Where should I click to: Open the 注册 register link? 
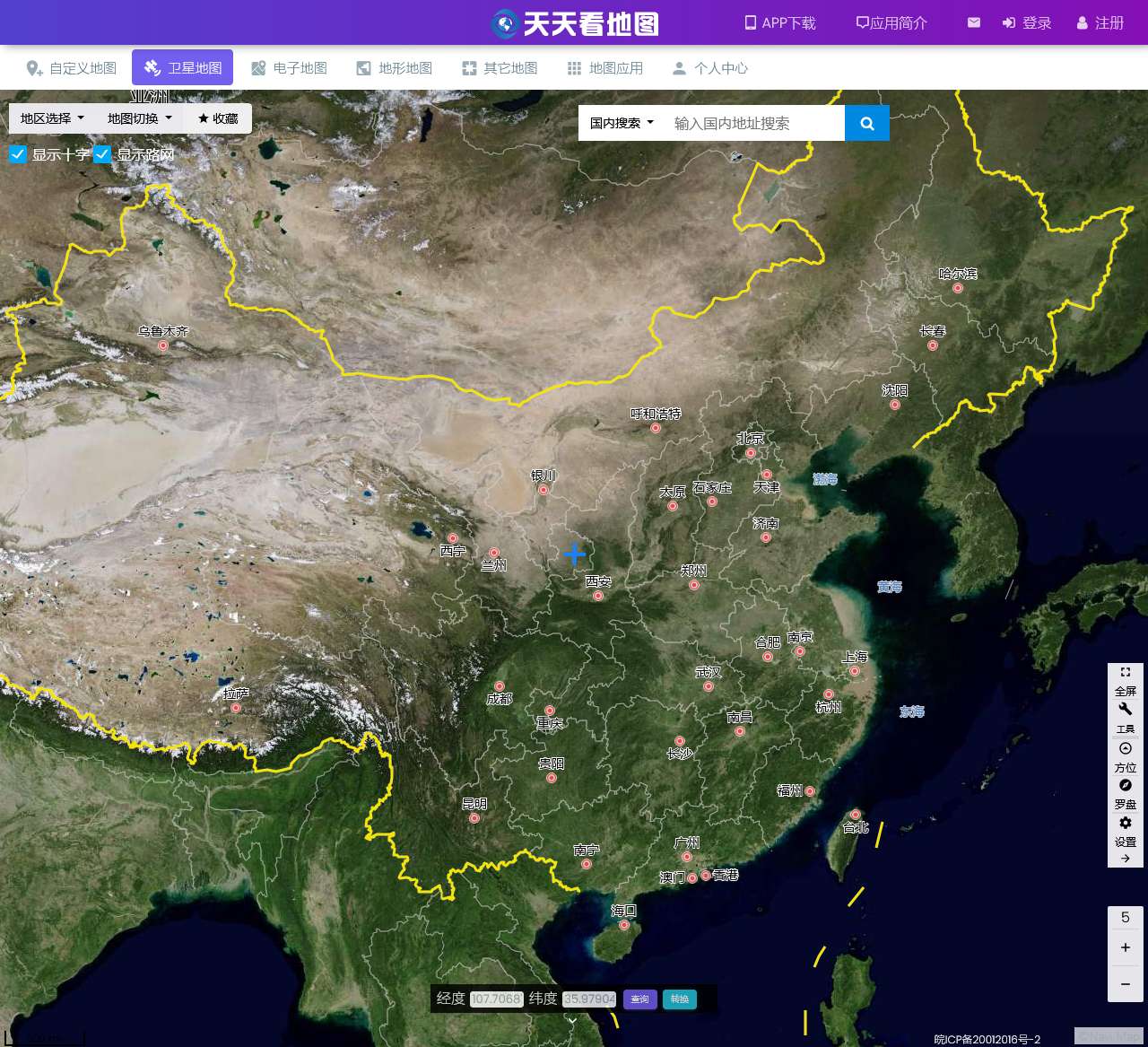[x=1100, y=23]
